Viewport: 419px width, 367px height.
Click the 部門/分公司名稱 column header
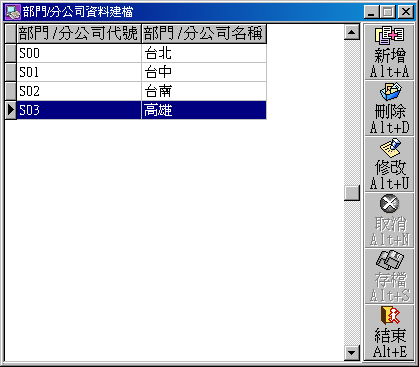click(x=204, y=33)
